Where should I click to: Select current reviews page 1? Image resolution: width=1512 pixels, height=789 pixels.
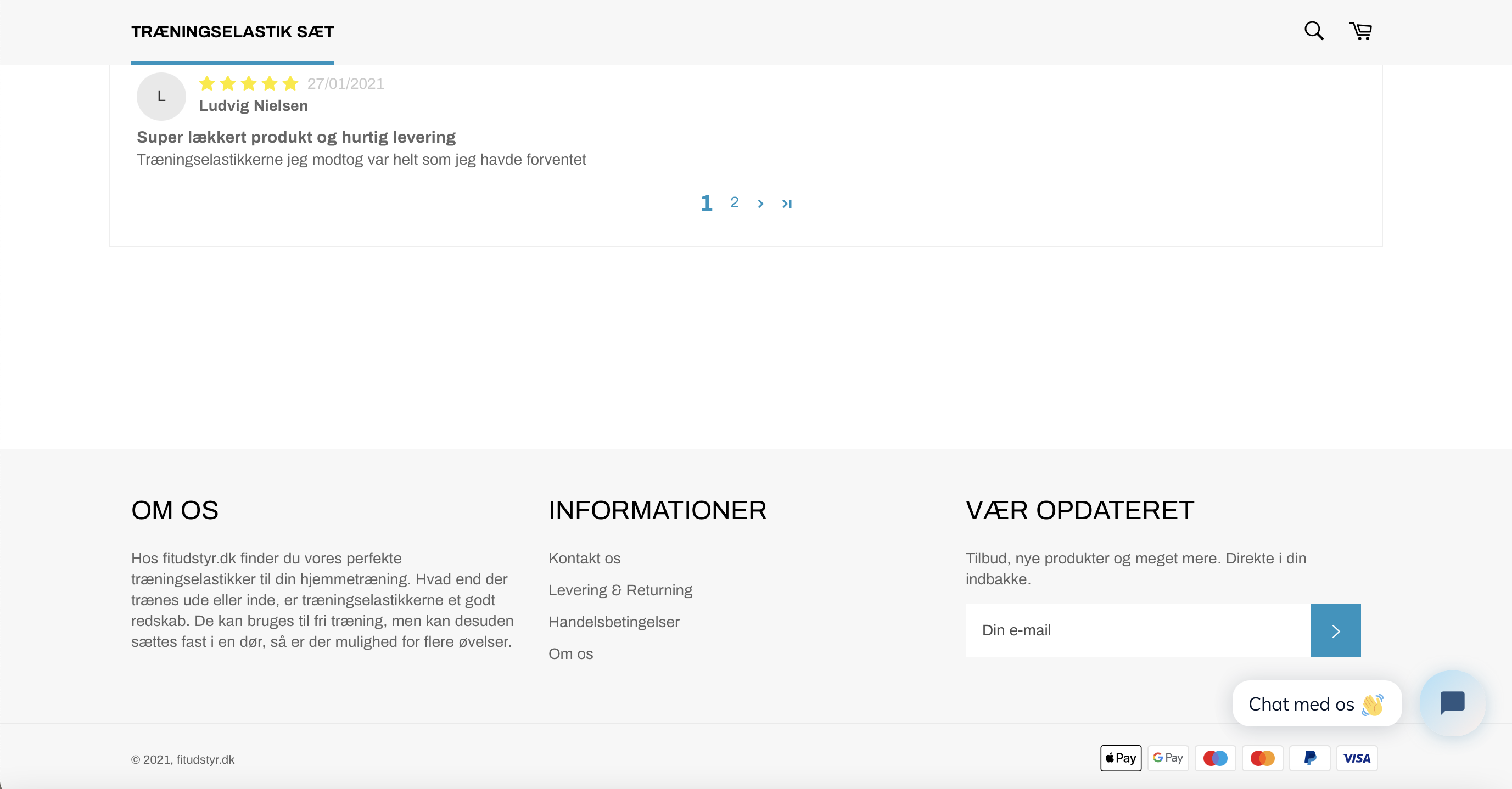point(707,203)
